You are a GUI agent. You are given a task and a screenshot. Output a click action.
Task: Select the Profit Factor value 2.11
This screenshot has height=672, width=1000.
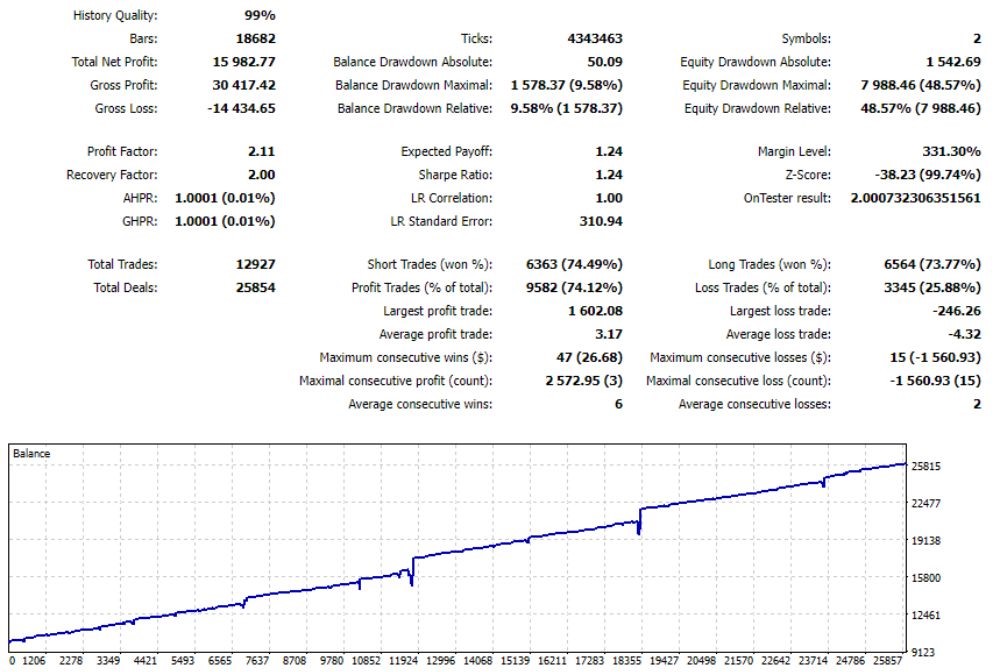[x=260, y=152]
